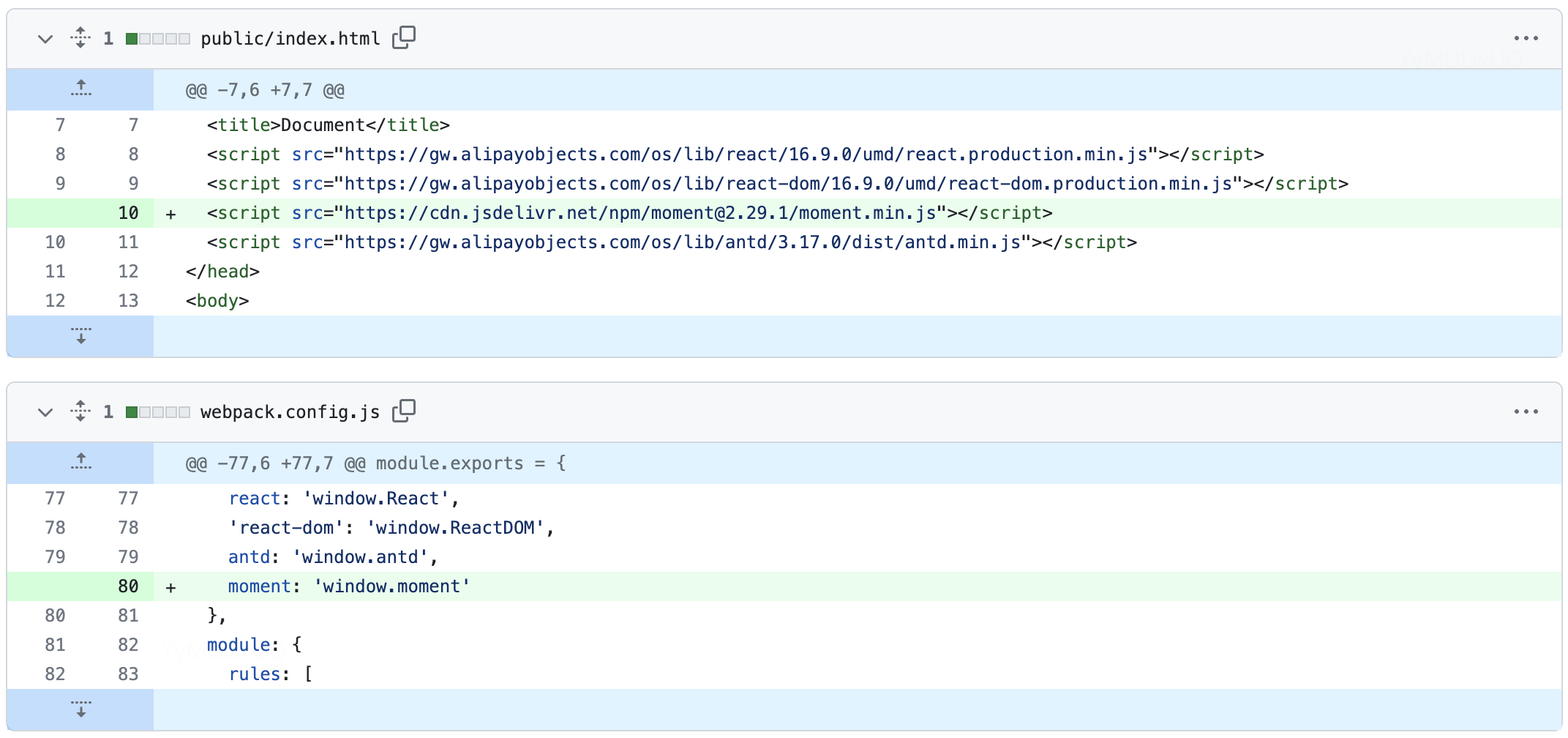The image size is (1568, 738).
Task: Copy the public/index.html file path
Action: (x=404, y=37)
